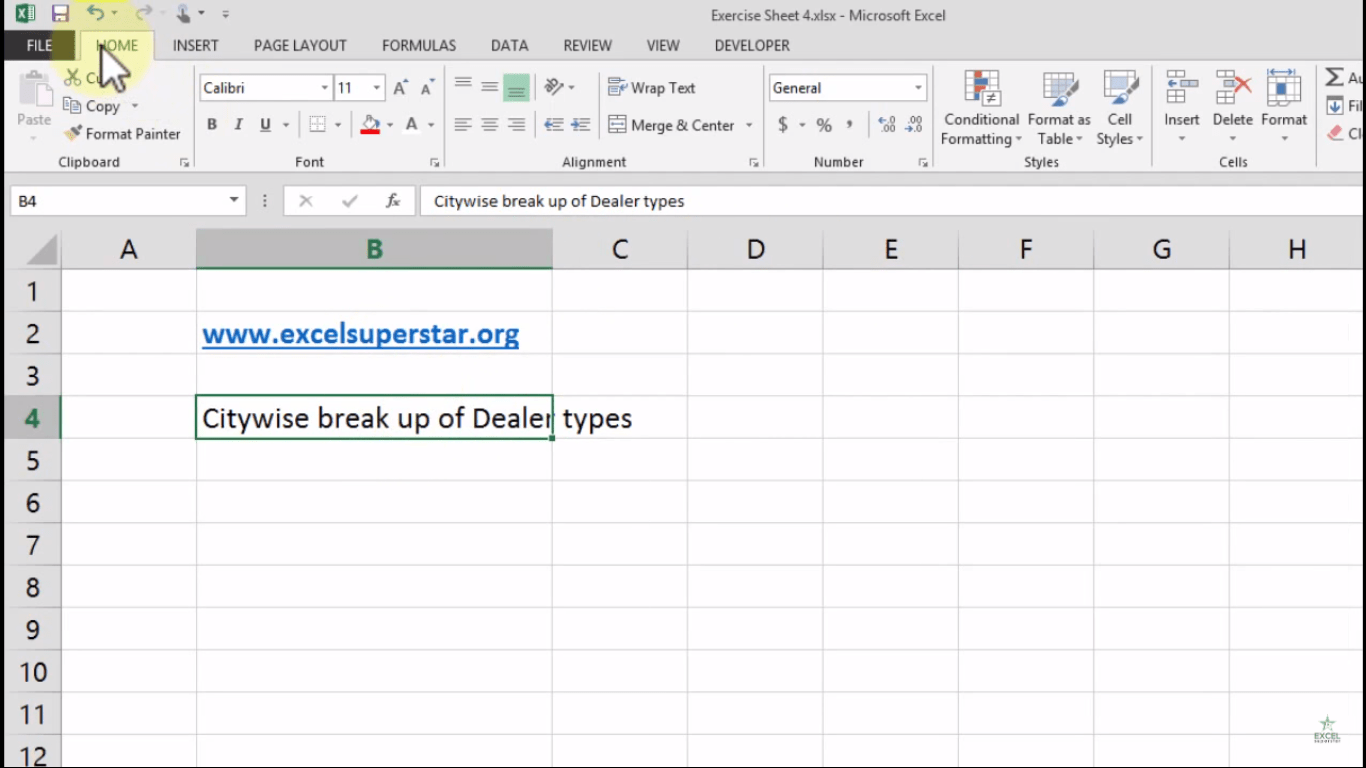
Task: Open the www.excelsuperstar.org hyperlink
Action: click(360, 333)
